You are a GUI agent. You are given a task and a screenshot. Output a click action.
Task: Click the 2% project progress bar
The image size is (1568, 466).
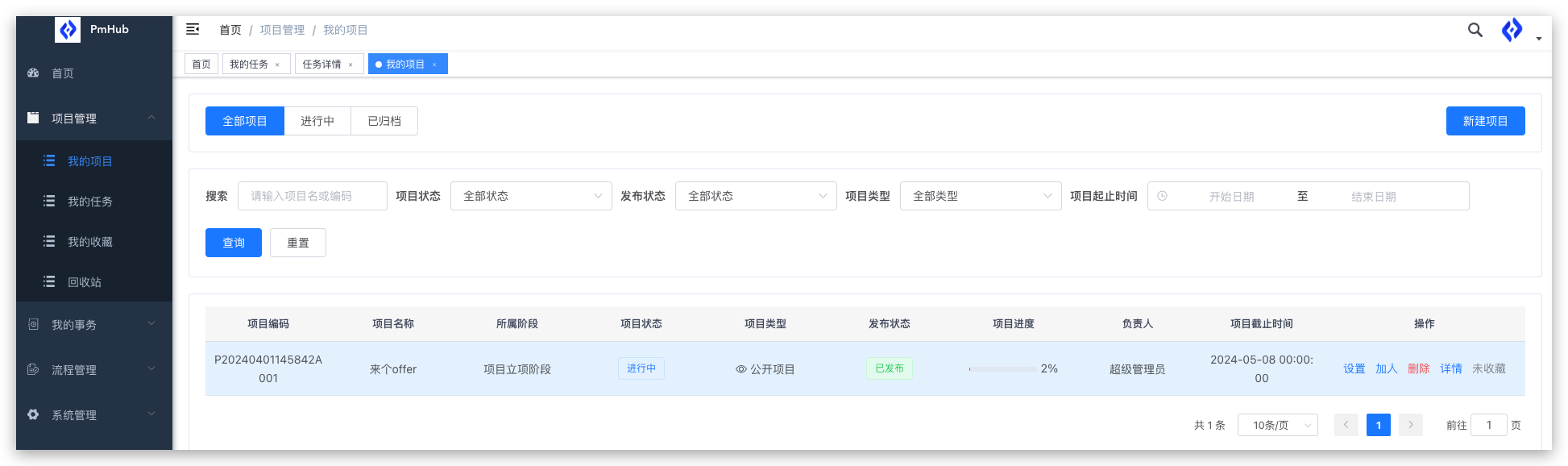coord(1002,368)
